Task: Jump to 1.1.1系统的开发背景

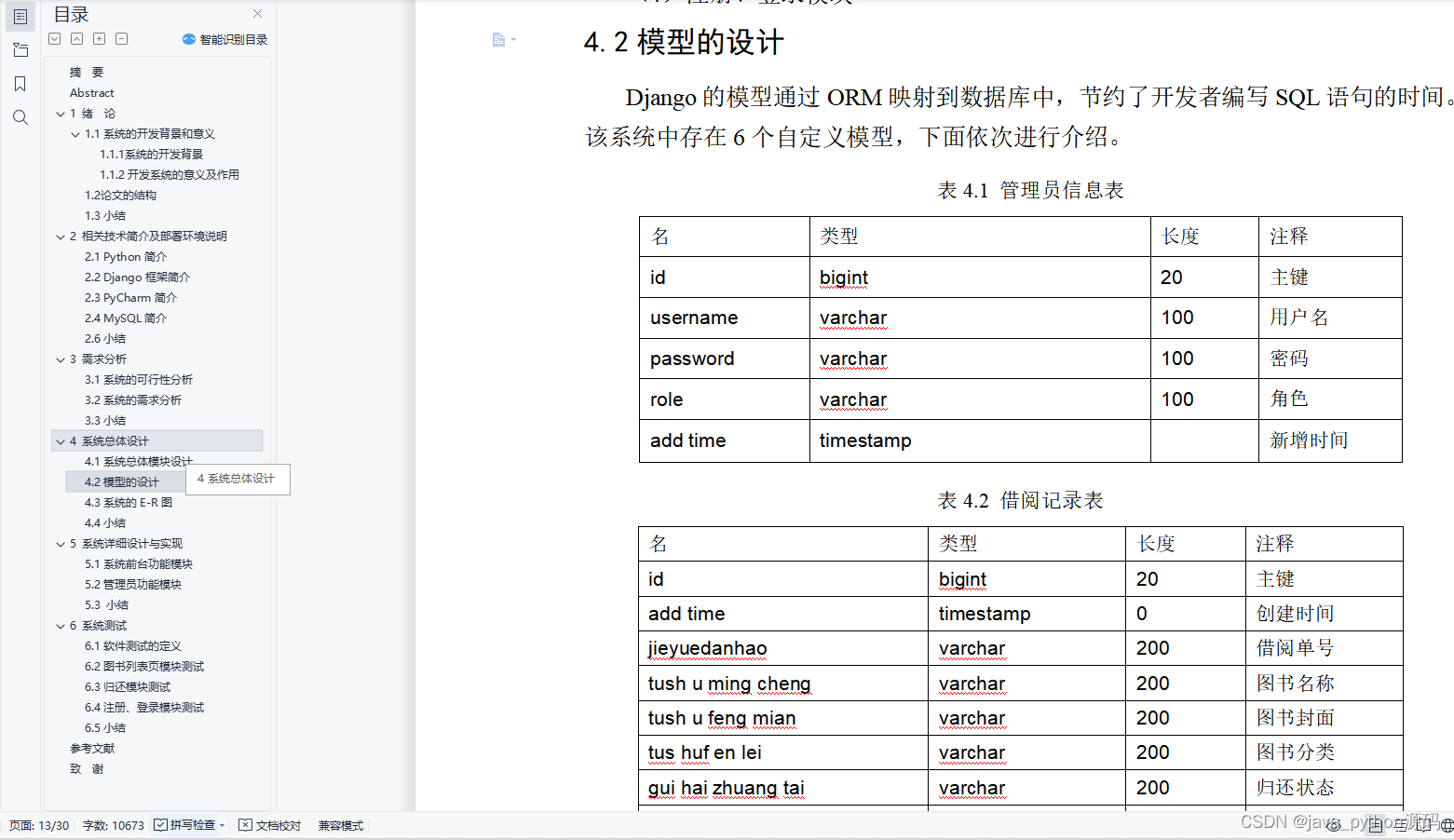Action: [151, 155]
